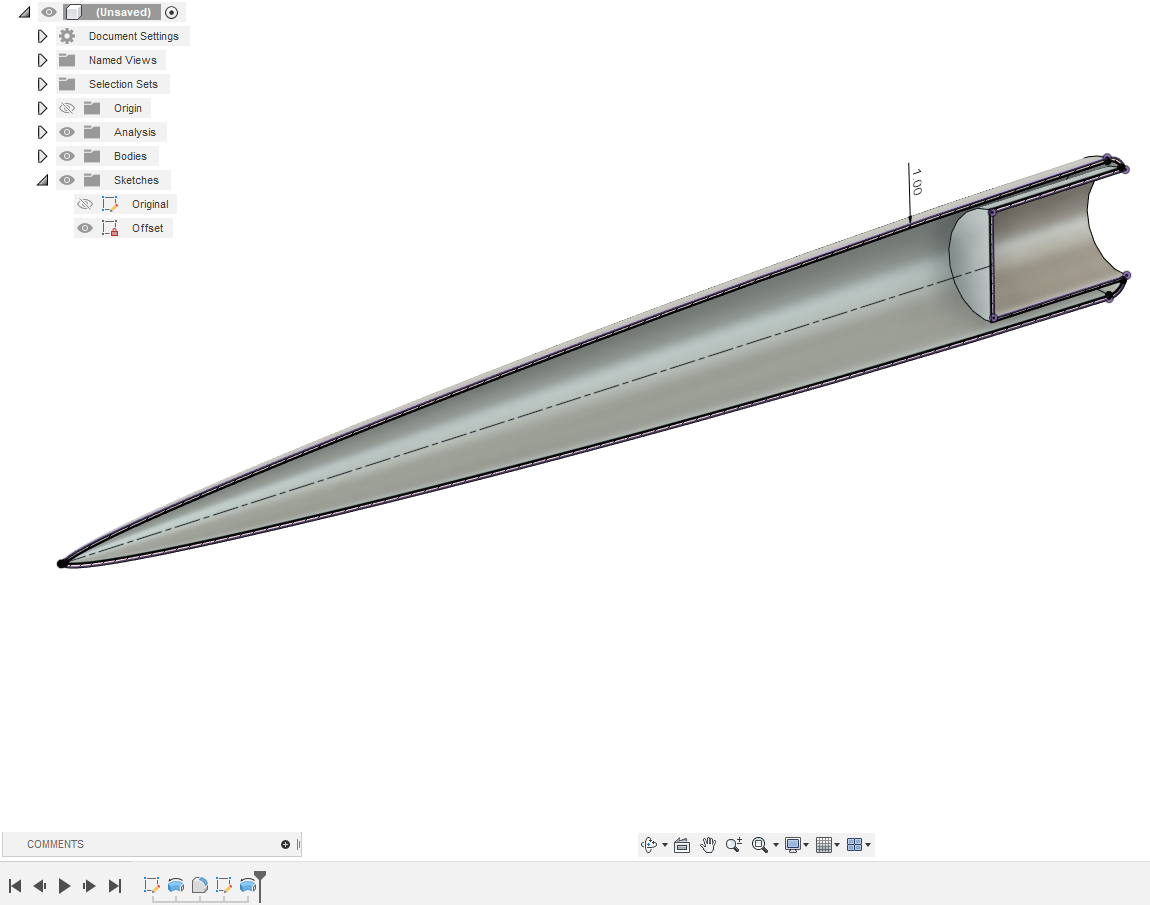This screenshot has height=905, width=1150.
Task: Click the Named Views folder icon
Action: 67,60
